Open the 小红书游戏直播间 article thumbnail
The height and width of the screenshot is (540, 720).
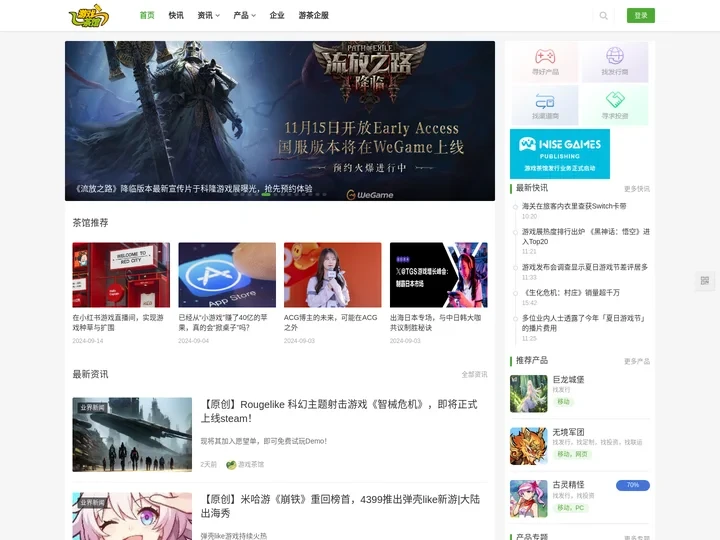(x=121, y=275)
